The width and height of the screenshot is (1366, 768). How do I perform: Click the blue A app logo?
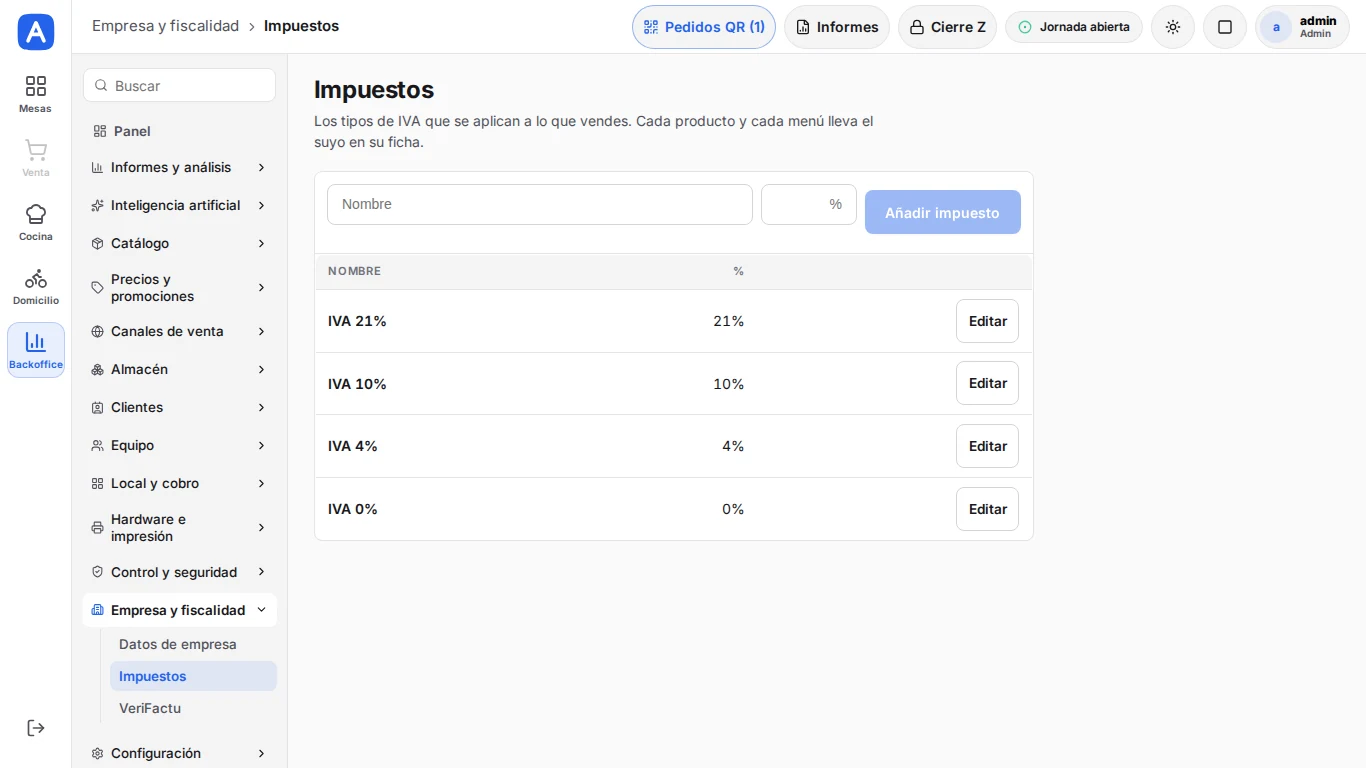point(36,32)
